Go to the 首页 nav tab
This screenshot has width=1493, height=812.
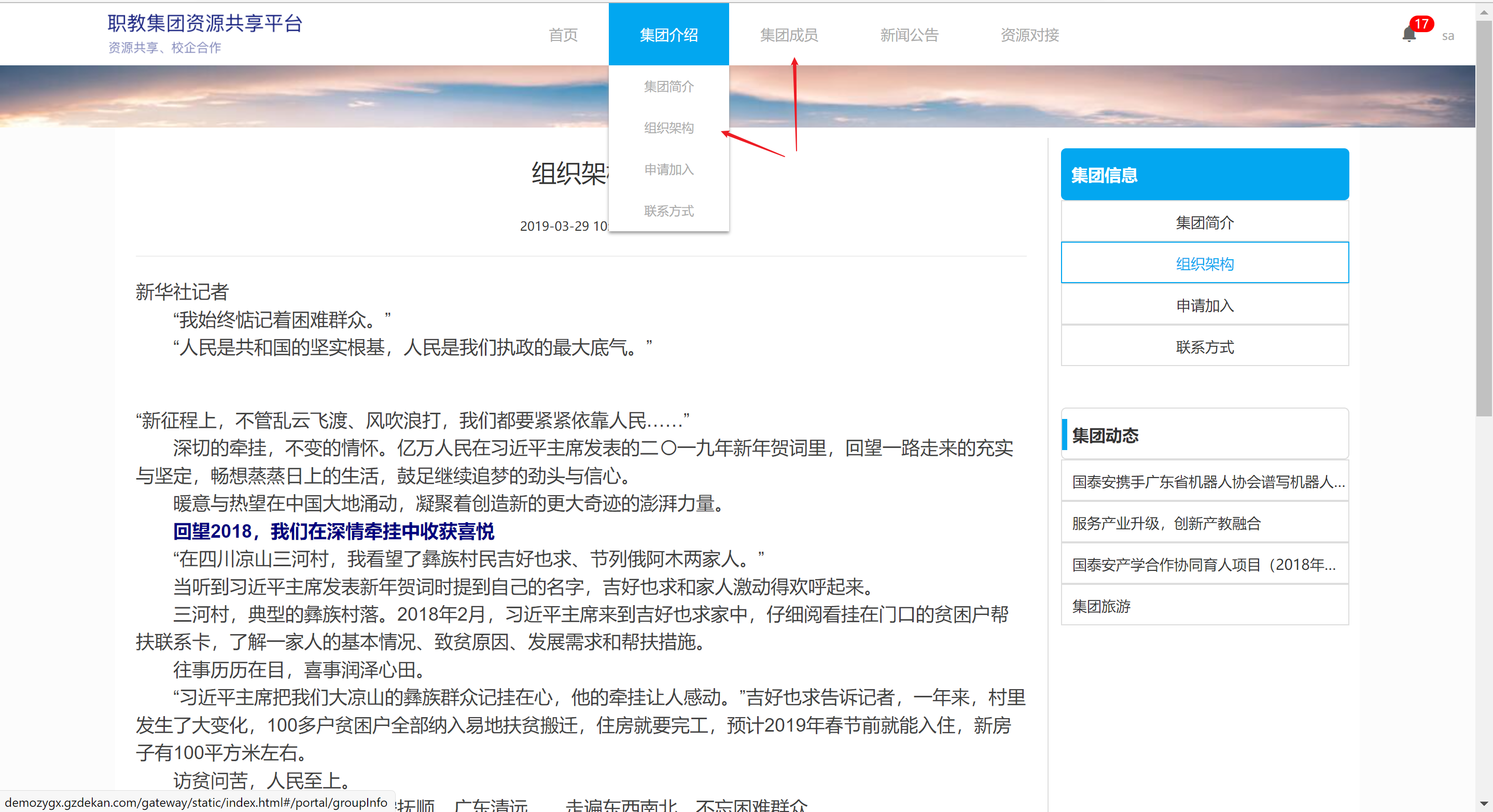tap(563, 35)
